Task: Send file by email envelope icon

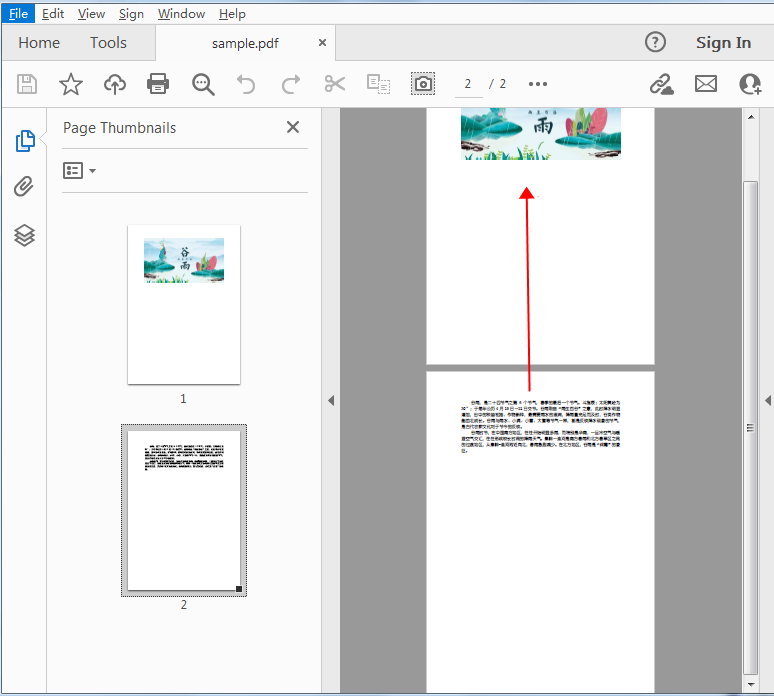Action: tap(706, 84)
